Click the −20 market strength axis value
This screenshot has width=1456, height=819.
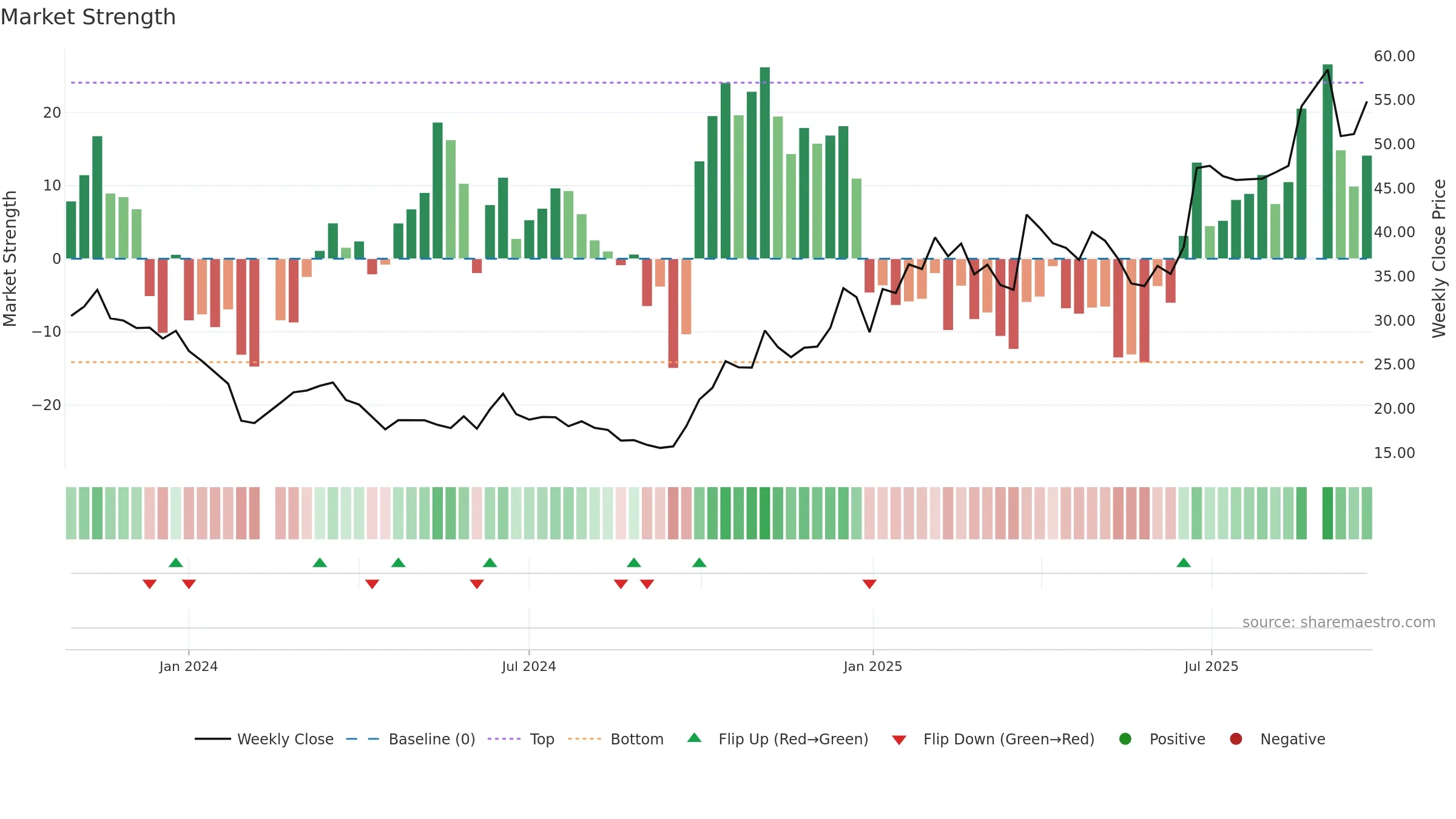point(47,405)
